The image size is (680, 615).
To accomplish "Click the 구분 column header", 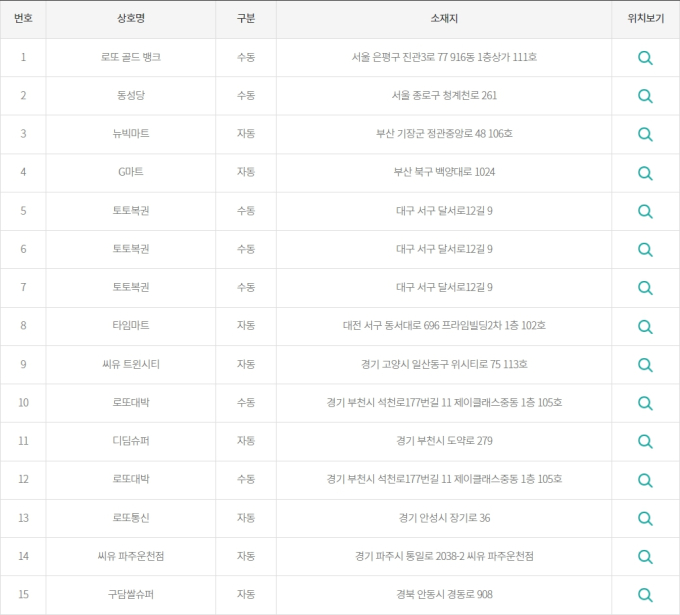I will pos(246,18).
